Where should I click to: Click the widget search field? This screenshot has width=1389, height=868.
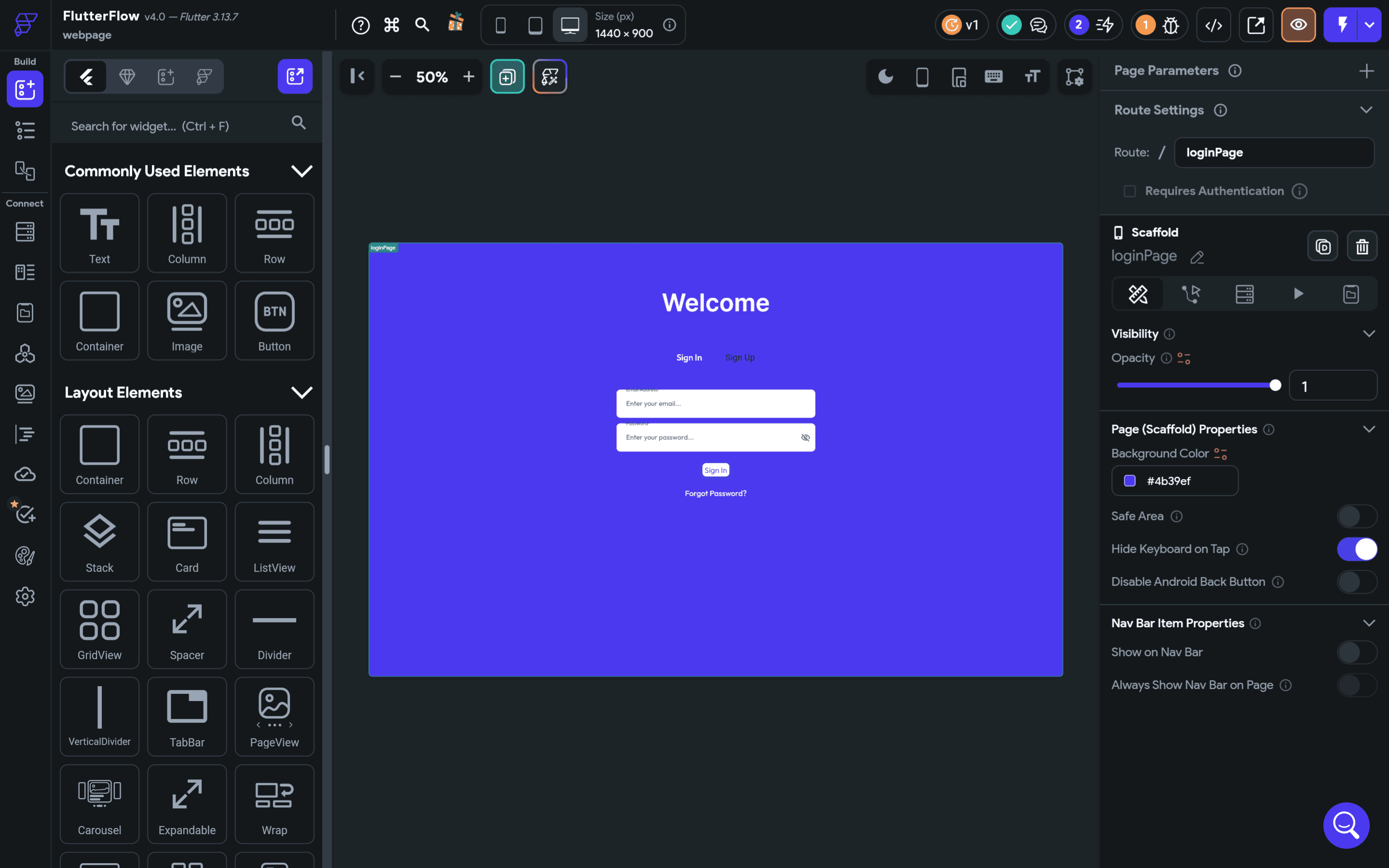click(187, 126)
